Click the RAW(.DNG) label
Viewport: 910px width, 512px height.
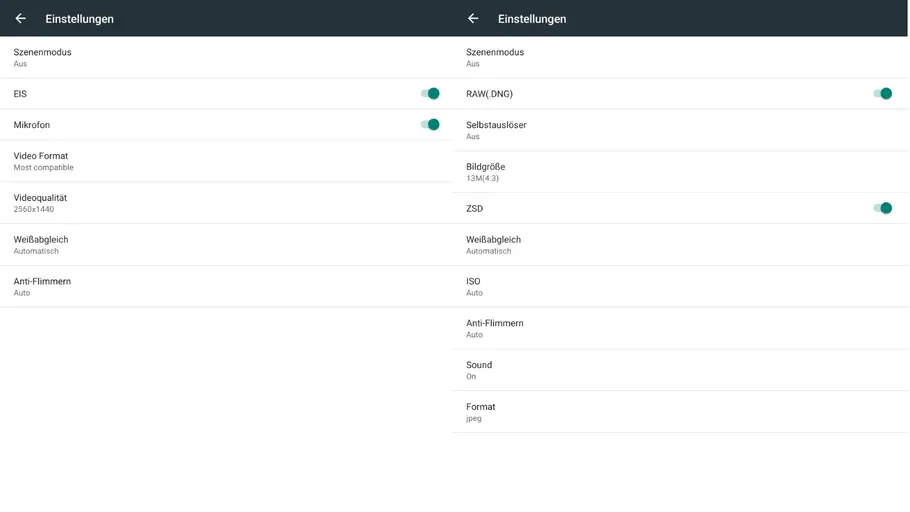pos(489,93)
